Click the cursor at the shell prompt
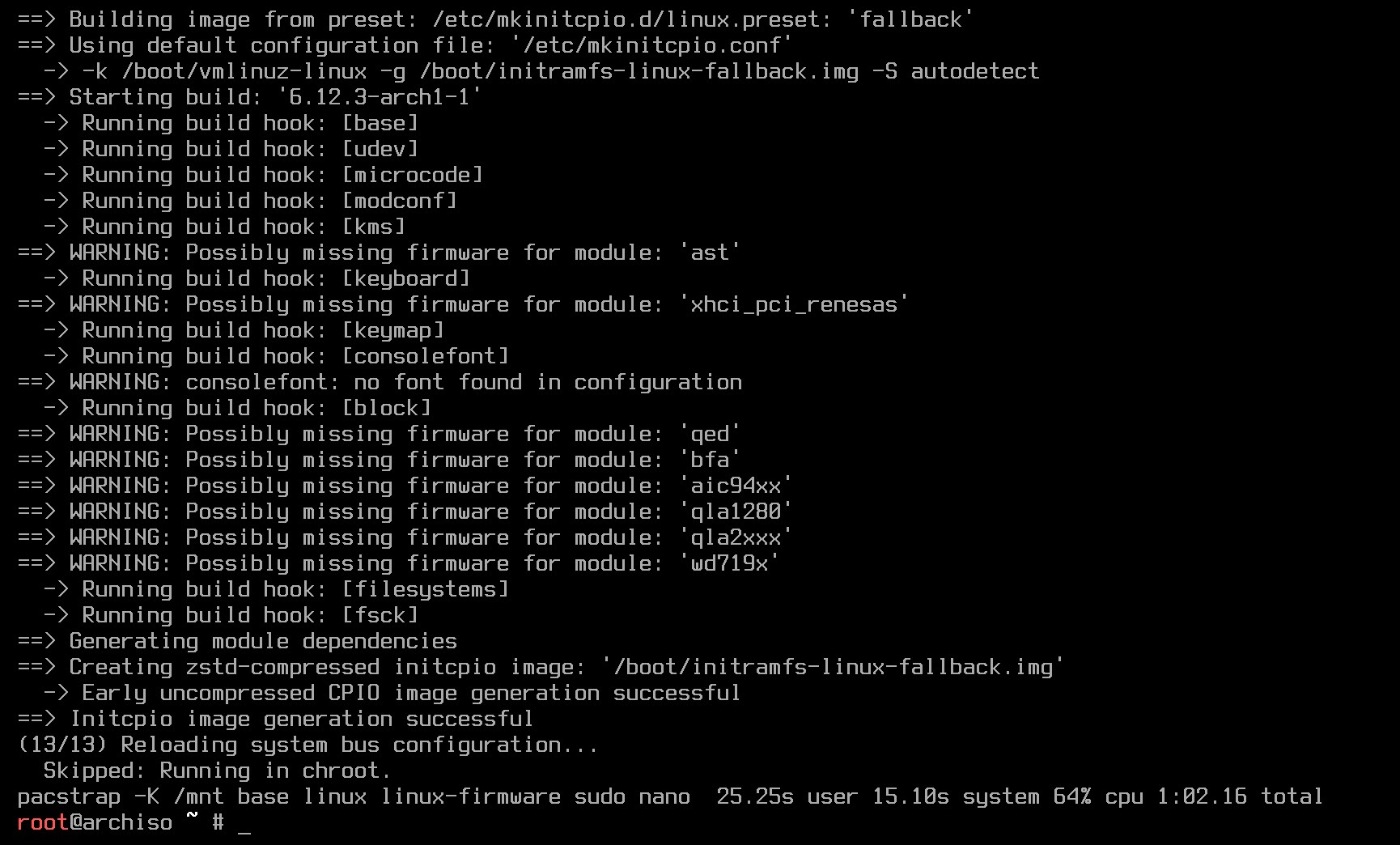Image resolution: width=1400 pixels, height=845 pixels. 244,823
